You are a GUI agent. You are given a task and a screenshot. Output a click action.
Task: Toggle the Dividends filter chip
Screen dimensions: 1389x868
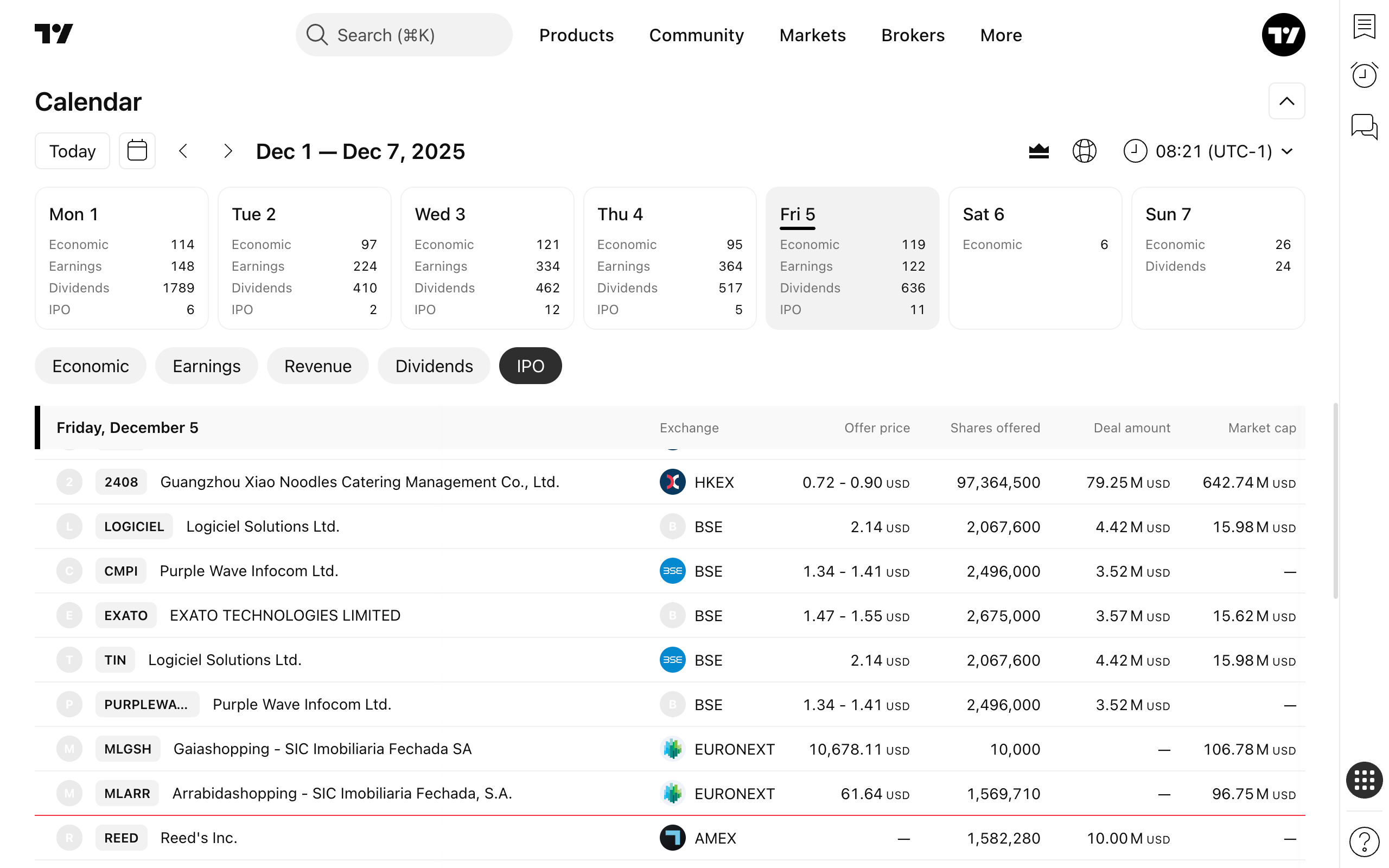434,366
